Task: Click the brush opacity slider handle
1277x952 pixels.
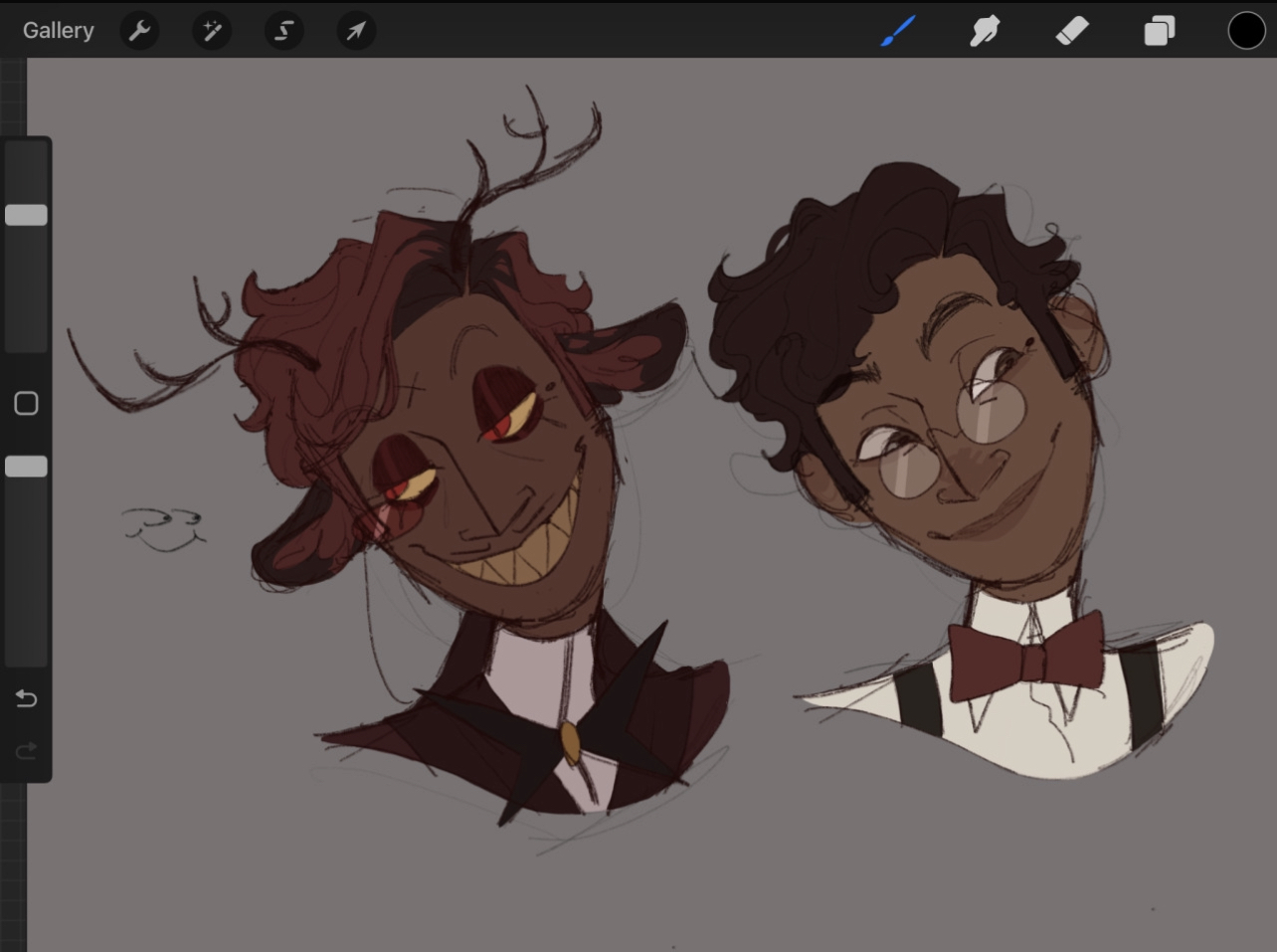Action: pos(27,467)
